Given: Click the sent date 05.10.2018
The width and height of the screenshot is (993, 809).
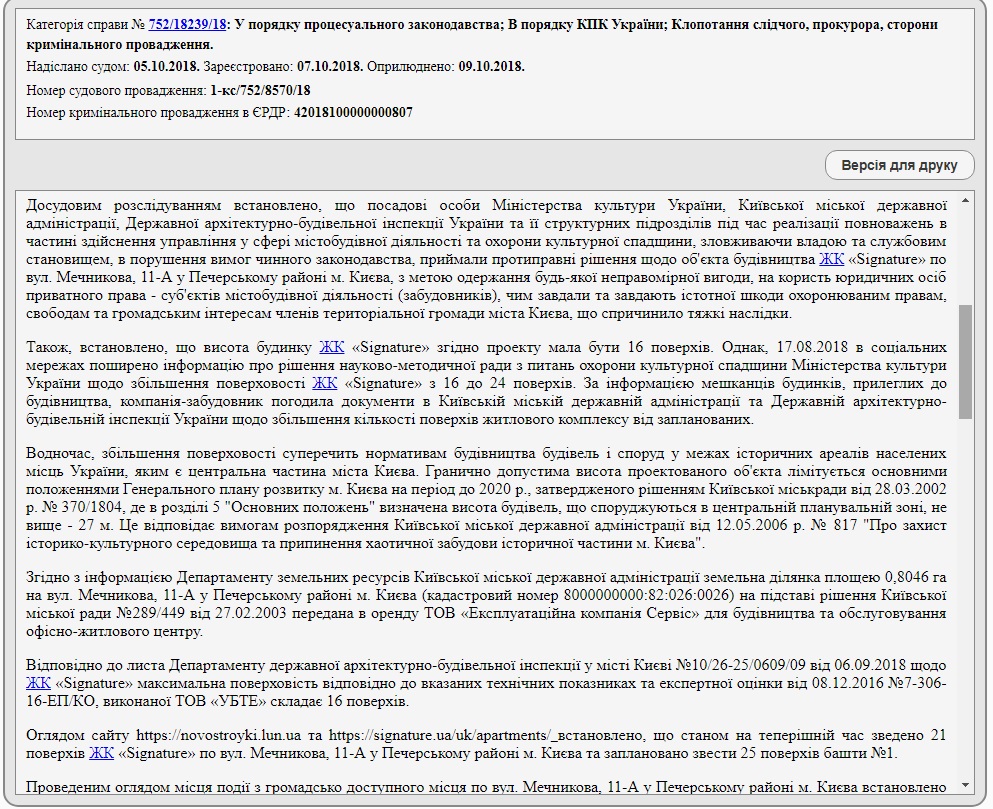Looking at the screenshot, I should [163, 67].
